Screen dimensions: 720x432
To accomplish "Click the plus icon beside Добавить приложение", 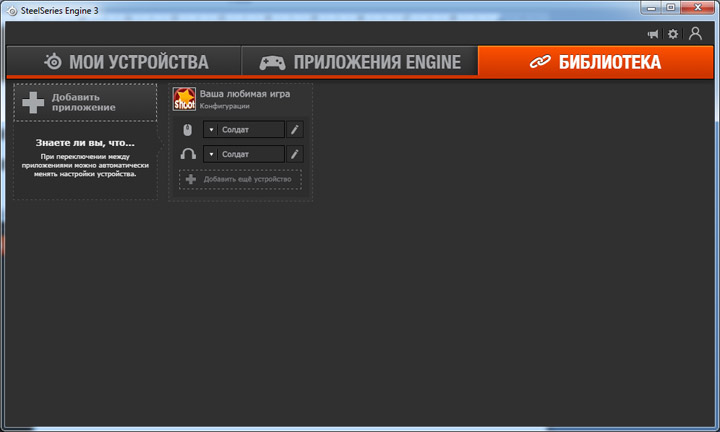I will [33, 102].
